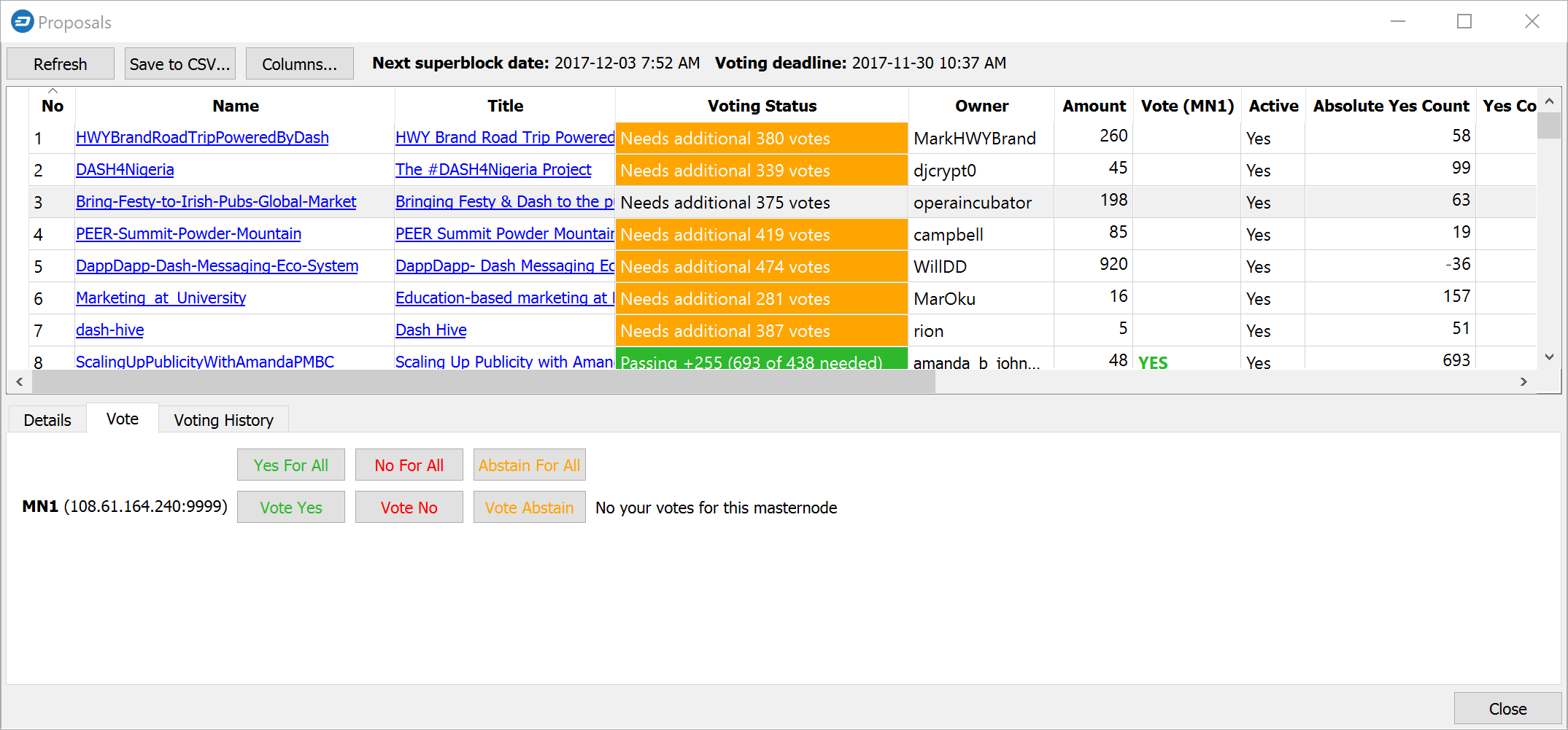Cast Vote Abstain for MN1
This screenshot has height=730, width=1568.
(x=529, y=508)
